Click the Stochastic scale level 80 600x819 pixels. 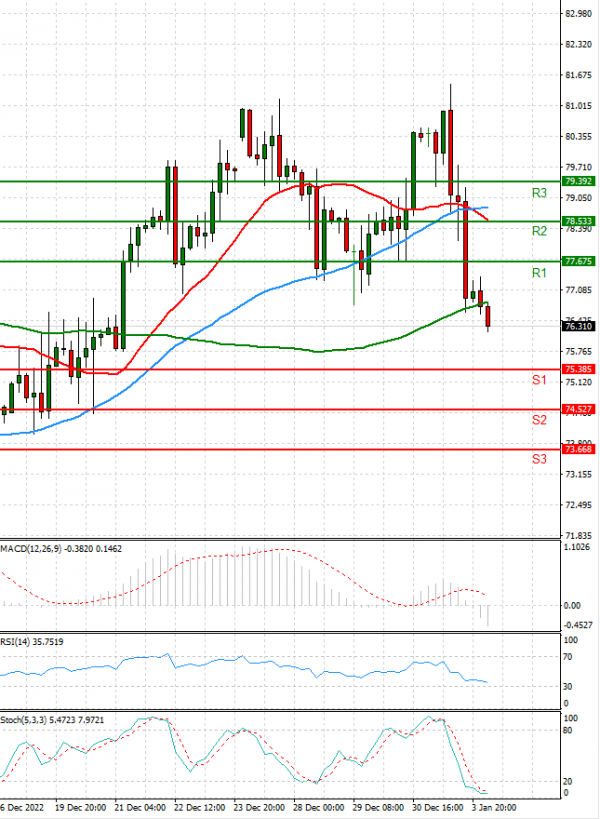569,731
